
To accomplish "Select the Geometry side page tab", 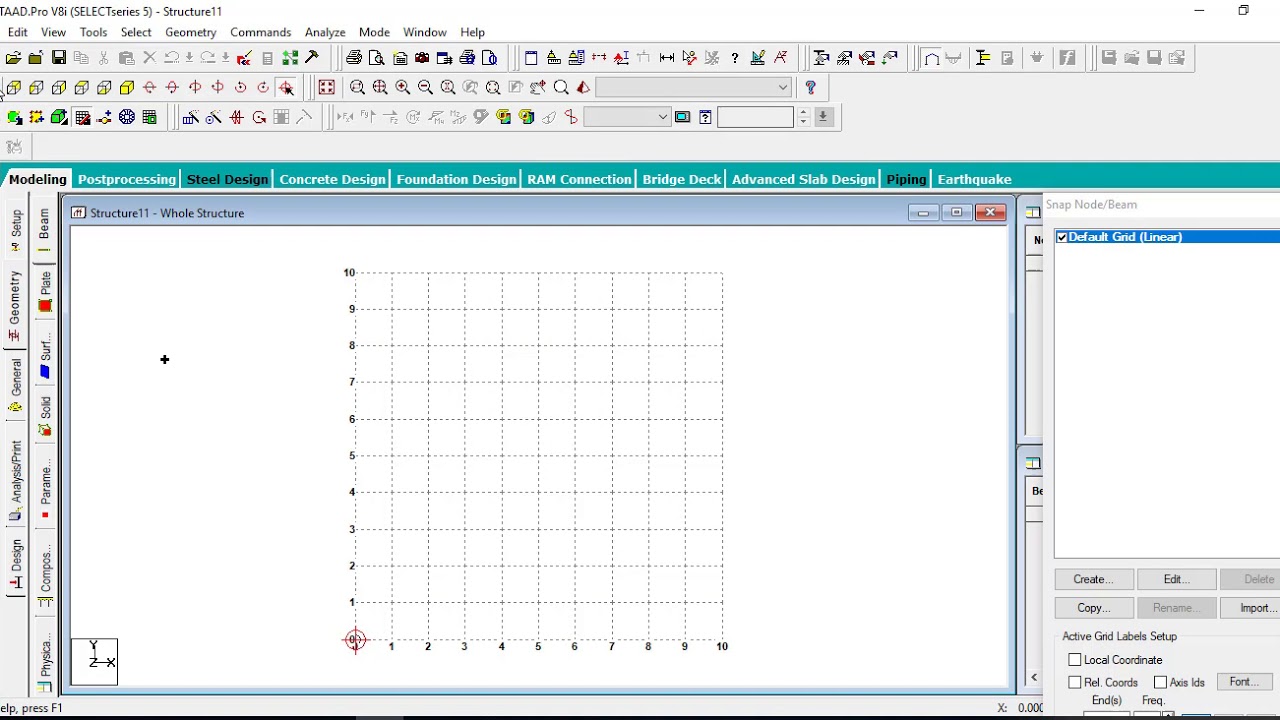I will (x=15, y=307).
